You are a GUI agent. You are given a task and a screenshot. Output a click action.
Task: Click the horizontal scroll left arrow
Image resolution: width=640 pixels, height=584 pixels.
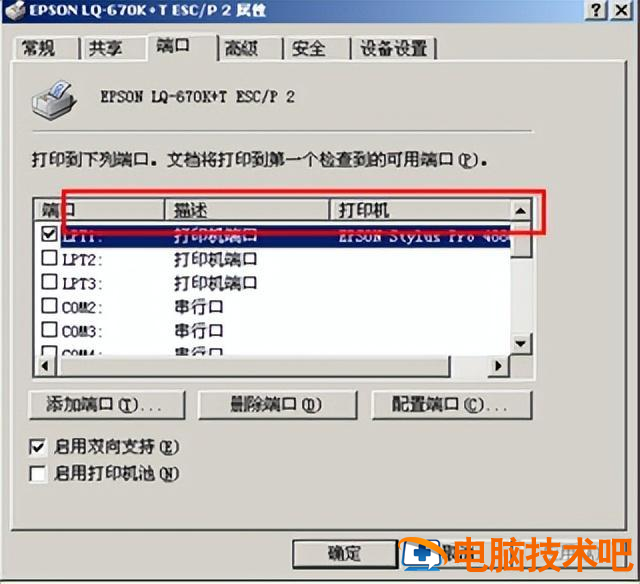[45, 365]
